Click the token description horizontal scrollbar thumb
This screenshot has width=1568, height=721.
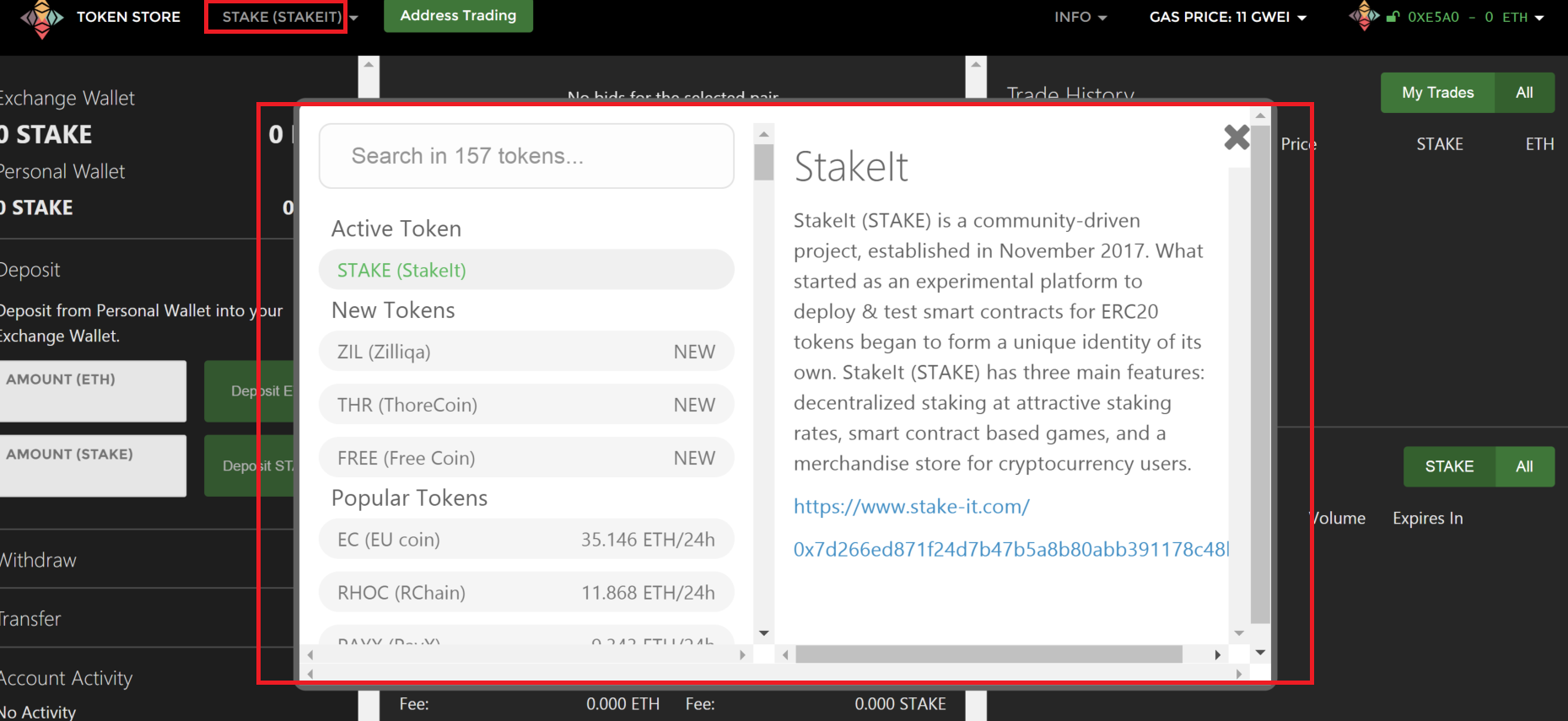coord(989,654)
